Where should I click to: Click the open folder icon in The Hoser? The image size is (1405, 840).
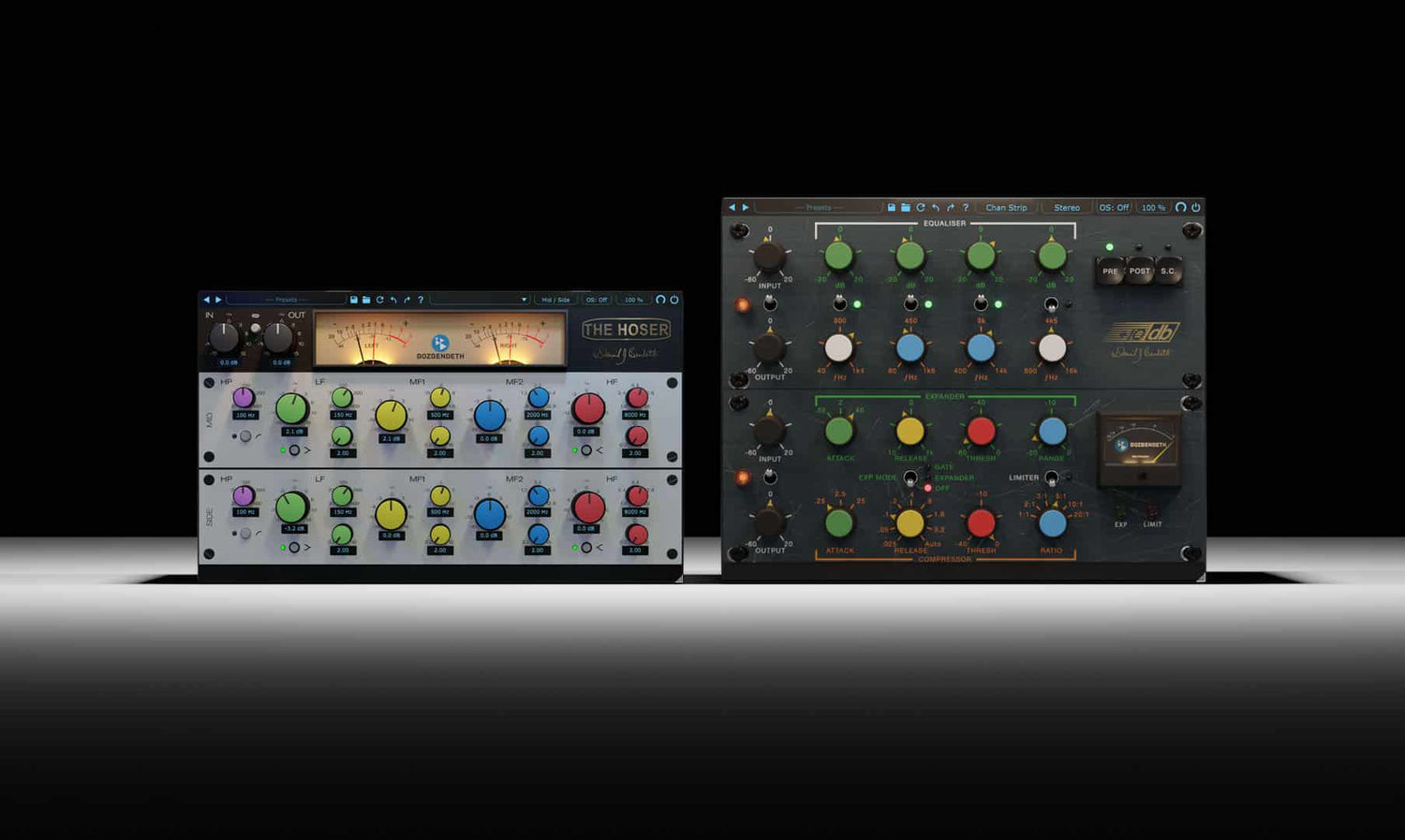366,300
